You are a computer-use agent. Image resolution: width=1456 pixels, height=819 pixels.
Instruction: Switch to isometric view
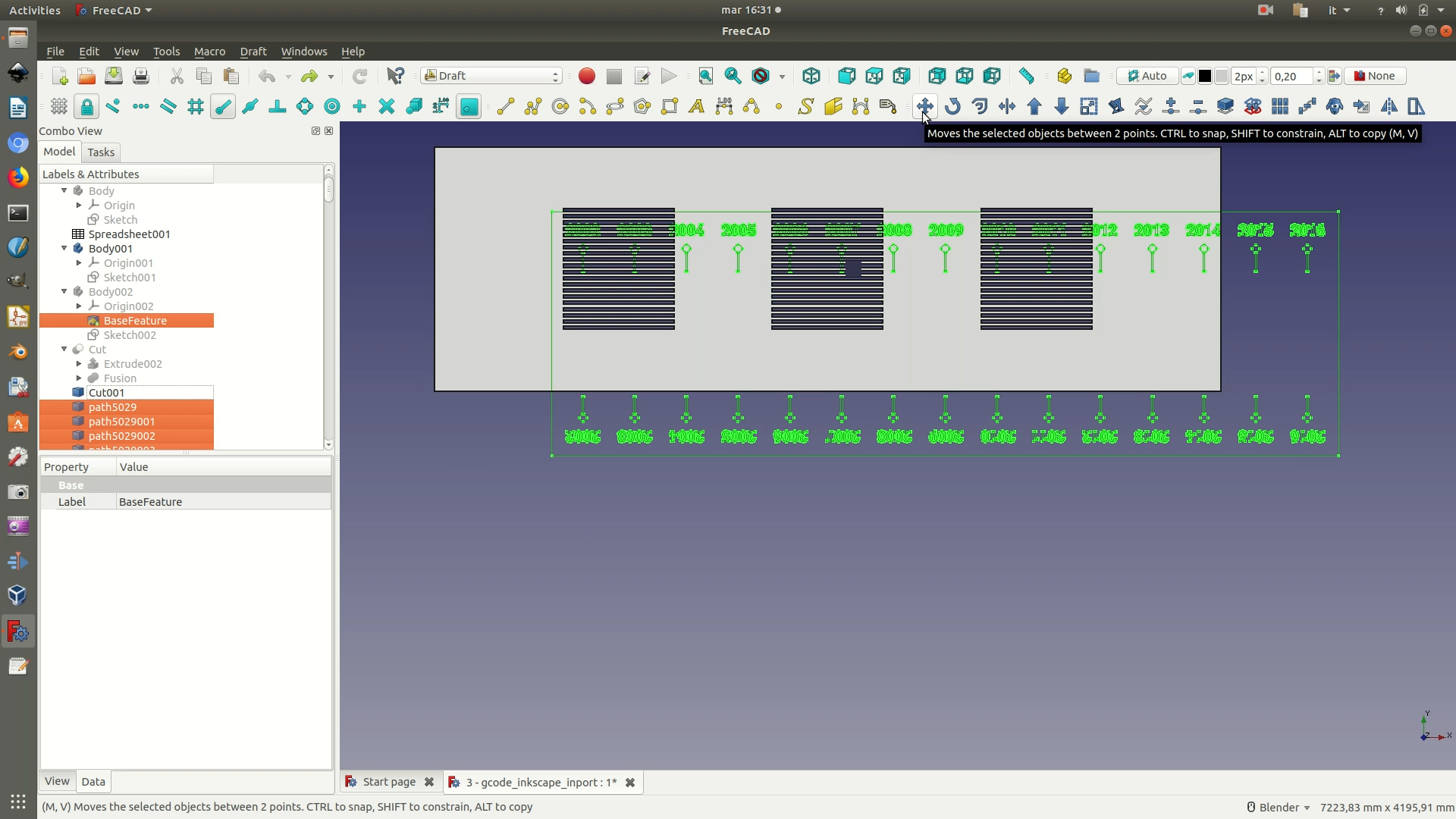[x=811, y=76]
